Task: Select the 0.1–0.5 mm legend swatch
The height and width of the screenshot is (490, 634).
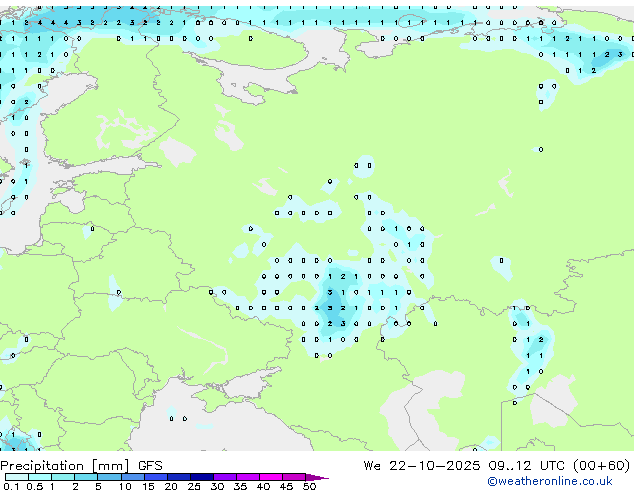Action: (17, 477)
